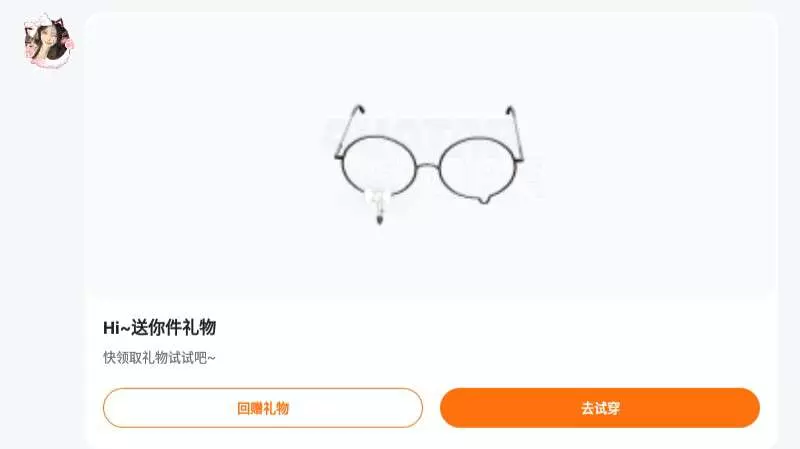Image resolution: width=800 pixels, height=449 pixels.
Task: Click the left temple arm of glasses
Action: (348, 130)
